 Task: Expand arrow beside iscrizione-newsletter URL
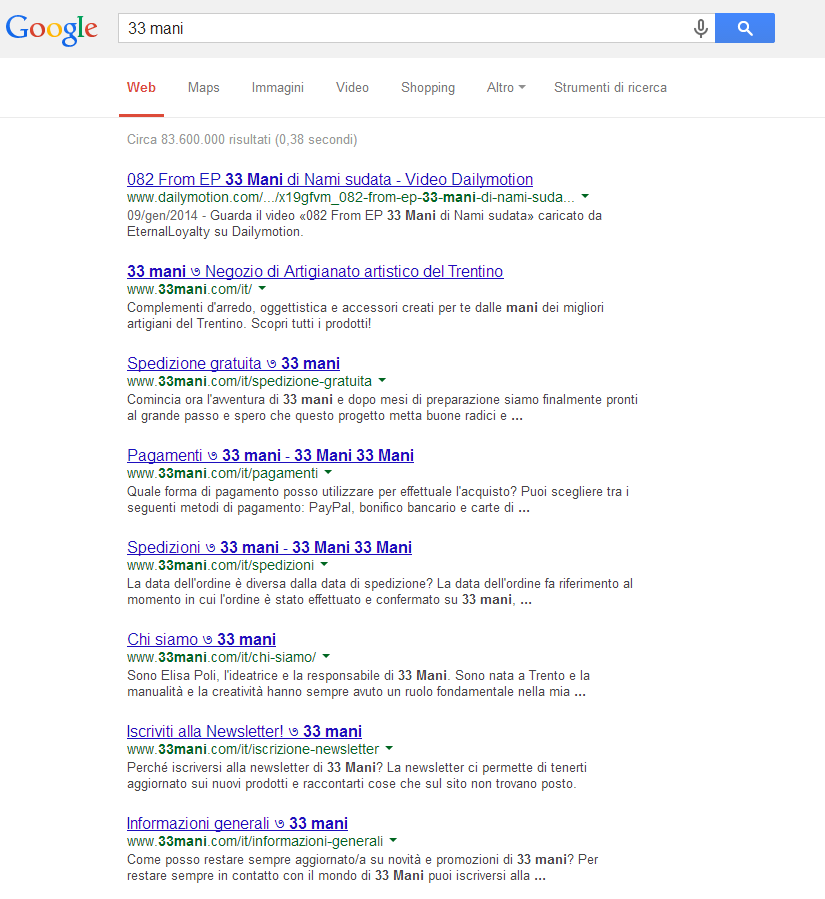coord(389,748)
